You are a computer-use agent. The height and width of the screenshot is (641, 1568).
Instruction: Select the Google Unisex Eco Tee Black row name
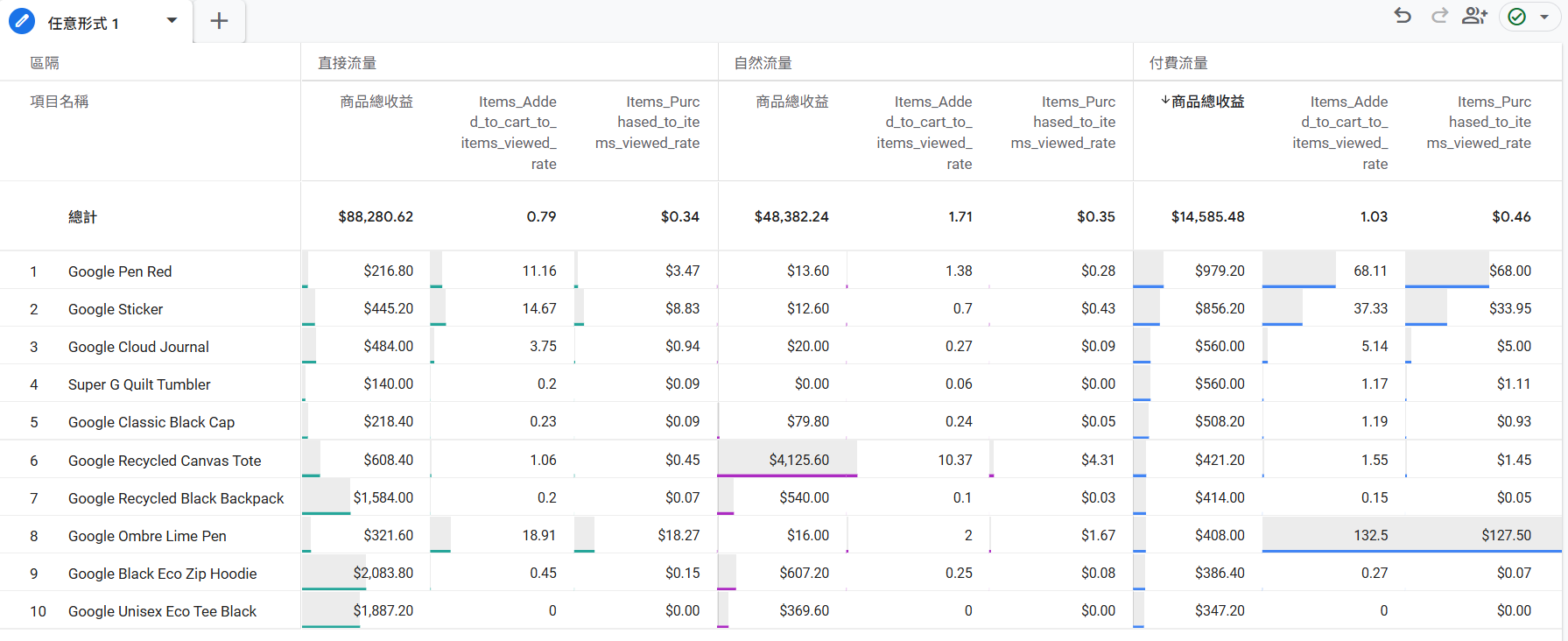pyautogui.click(x=162, y=611)
